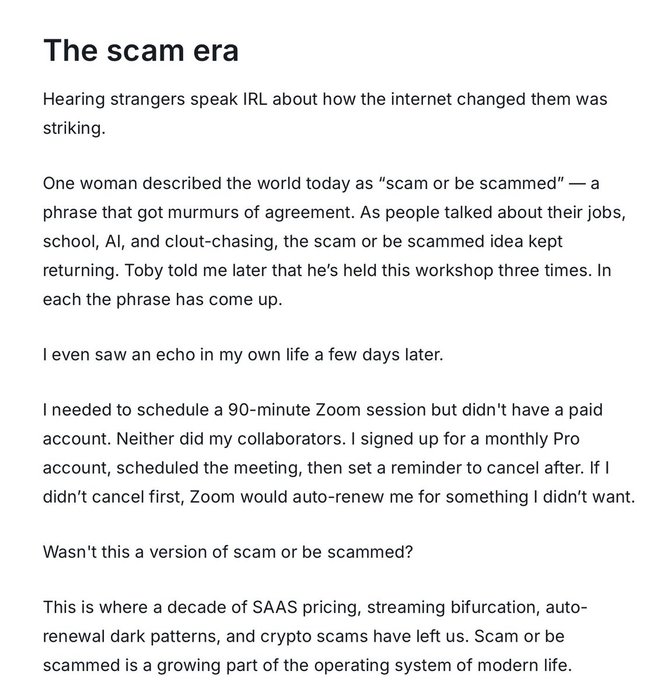The image size is (657, 700).
Task: Click the heading The scam era
Action: coord(141,50)
